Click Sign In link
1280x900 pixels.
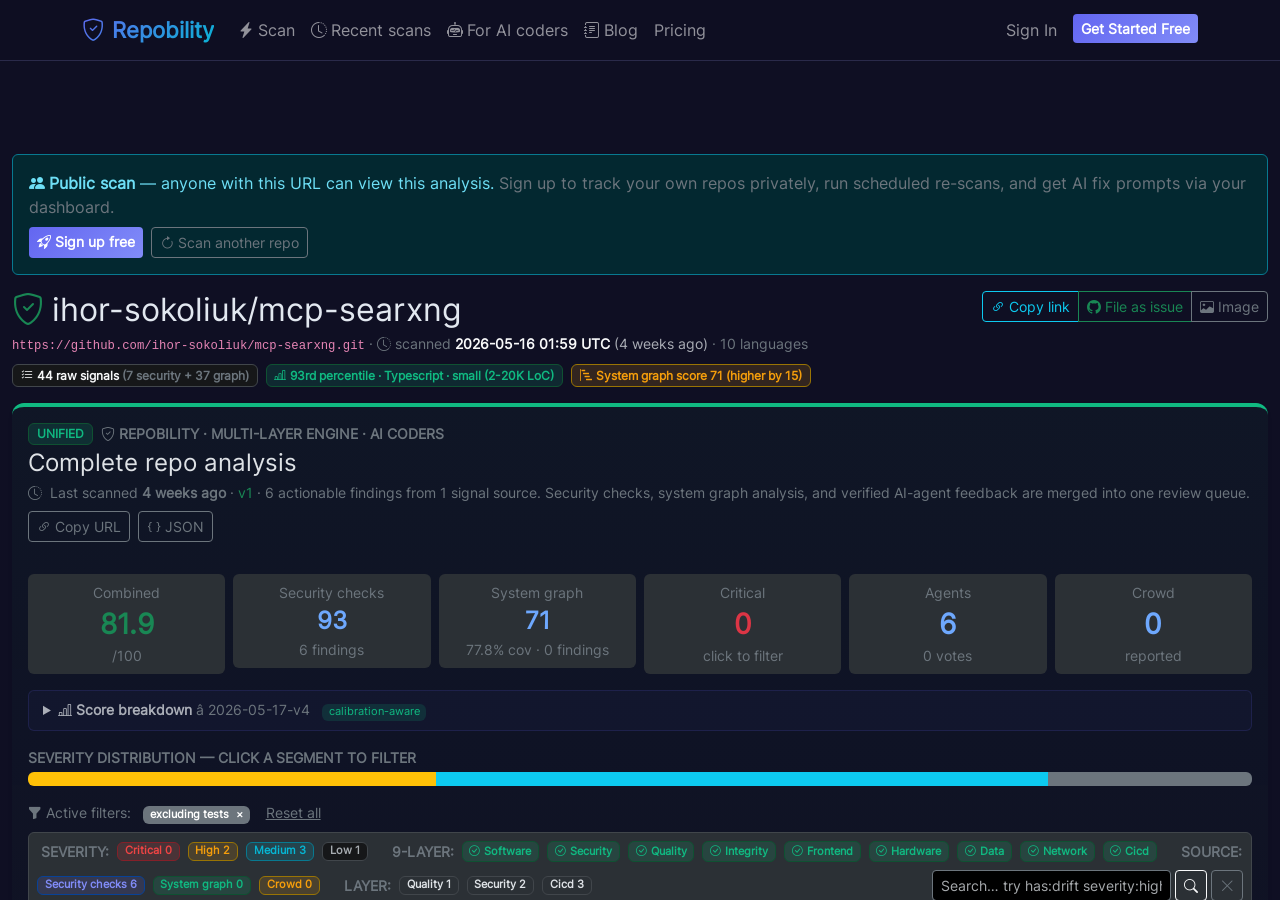1031,30
